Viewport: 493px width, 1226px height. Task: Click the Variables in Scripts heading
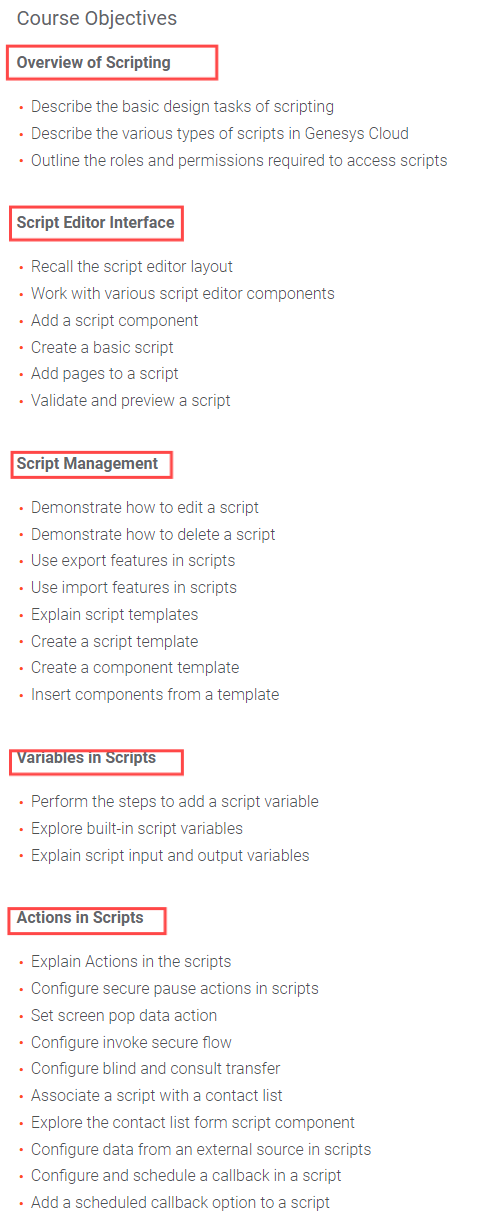[x=87, y=757]
